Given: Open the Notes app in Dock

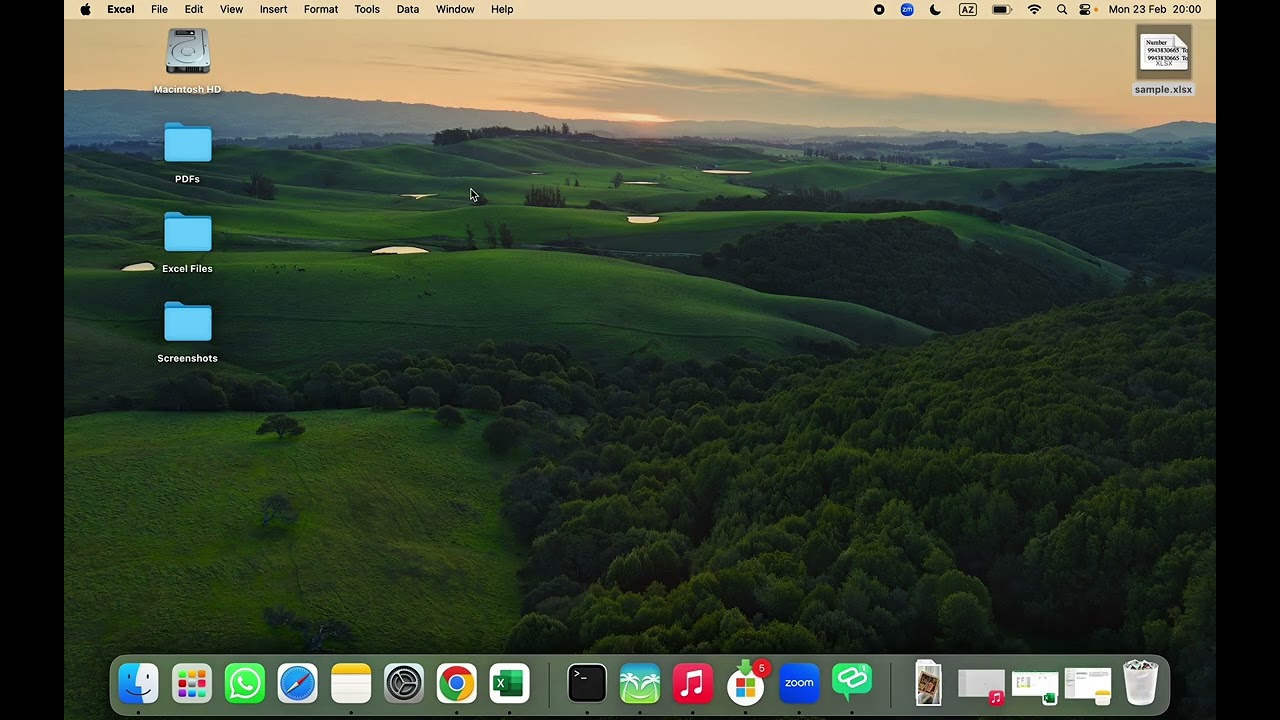Looking at the screenshot, I should [x=351, y=684].
